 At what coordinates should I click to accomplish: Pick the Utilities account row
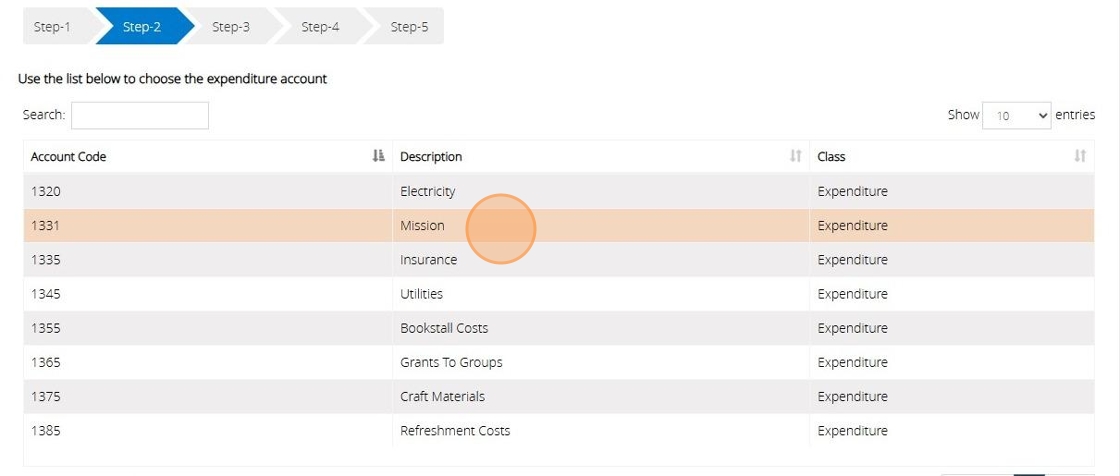coord(421,294)
